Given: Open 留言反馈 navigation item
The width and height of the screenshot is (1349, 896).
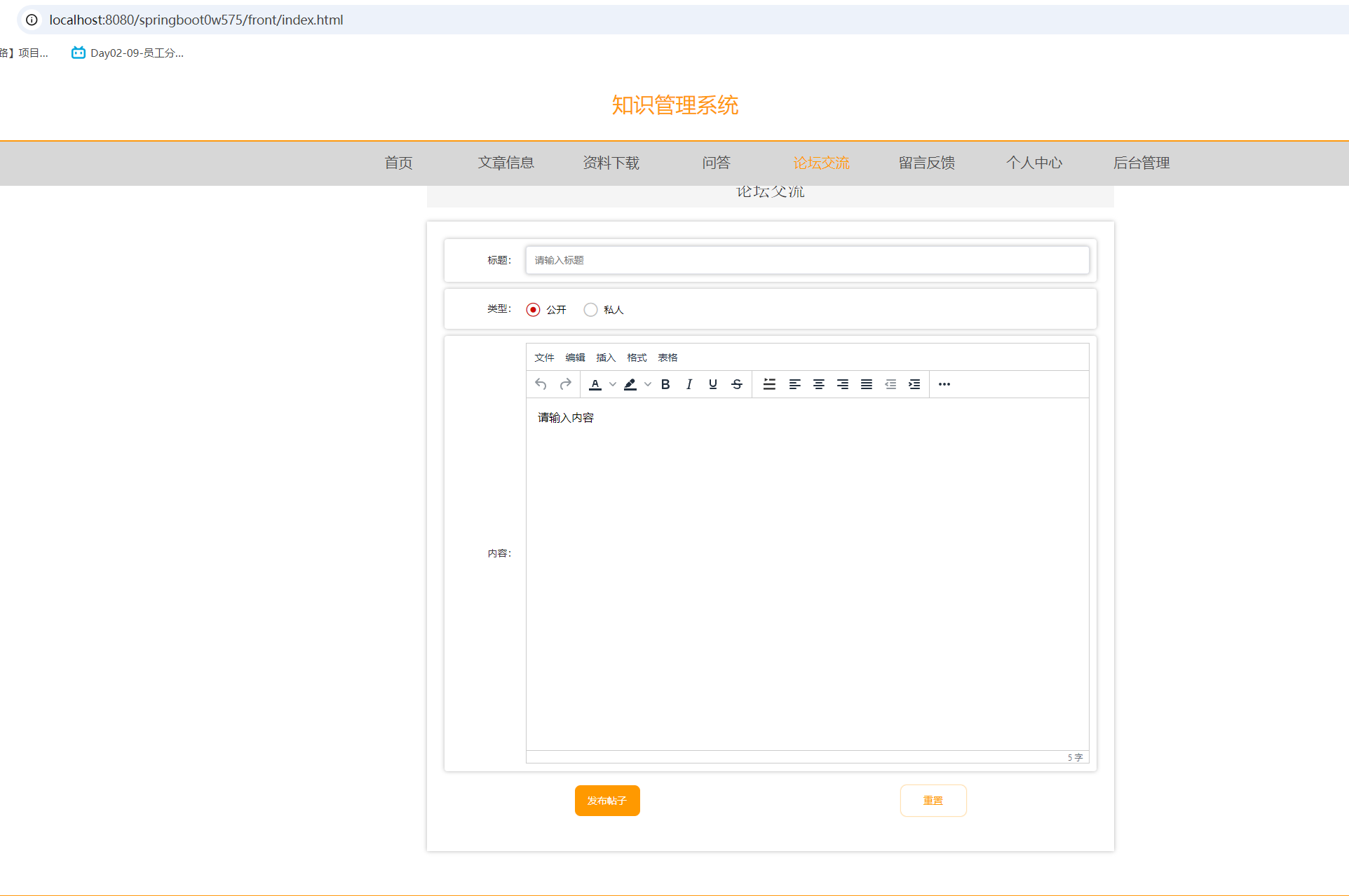Looking at the screenshot, I should point(927,163).
